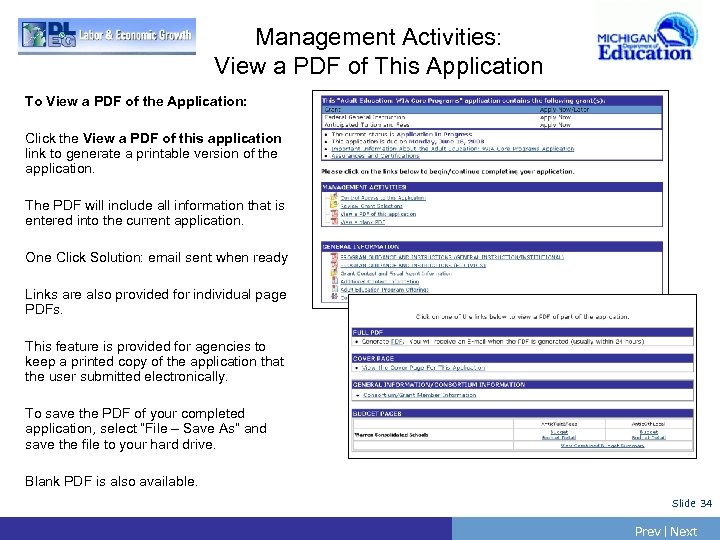The image size is (720, 540).
Task: Click the Labor & Economic Growth logo
Action: point(107,36)
